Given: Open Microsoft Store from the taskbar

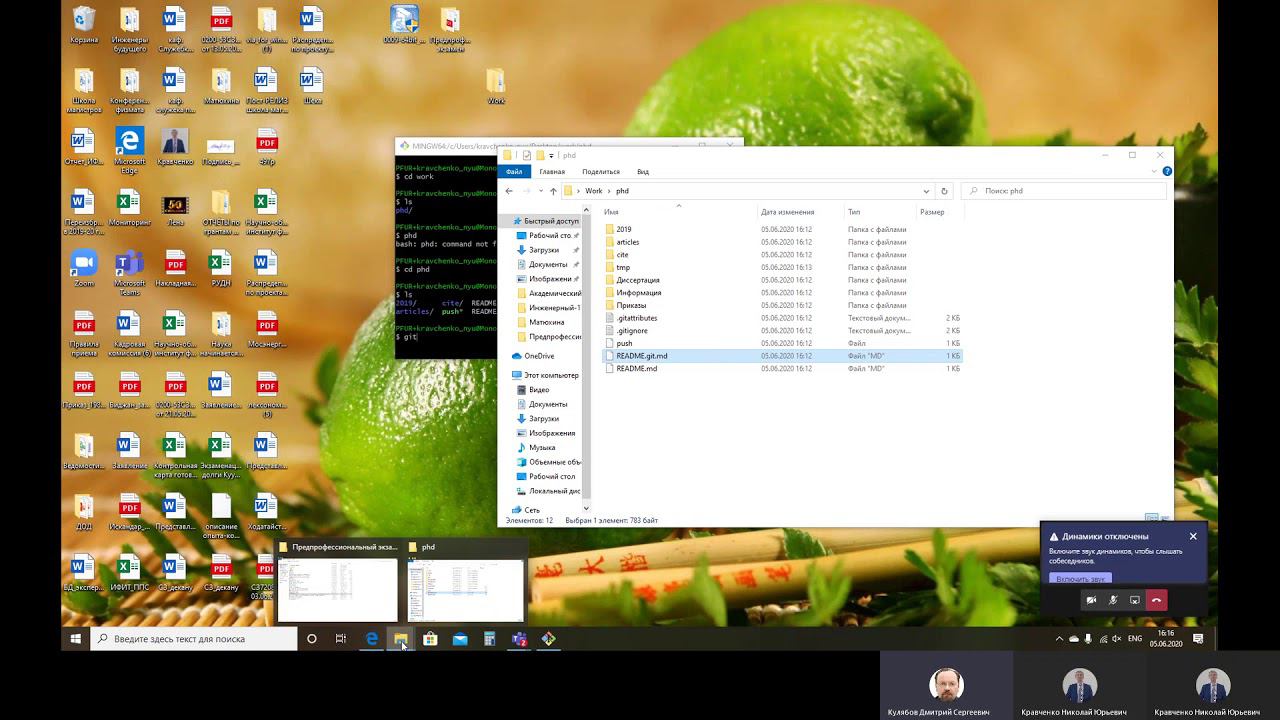Looking at the screenshot, I should pyautogui.click(x=430, y=639).
